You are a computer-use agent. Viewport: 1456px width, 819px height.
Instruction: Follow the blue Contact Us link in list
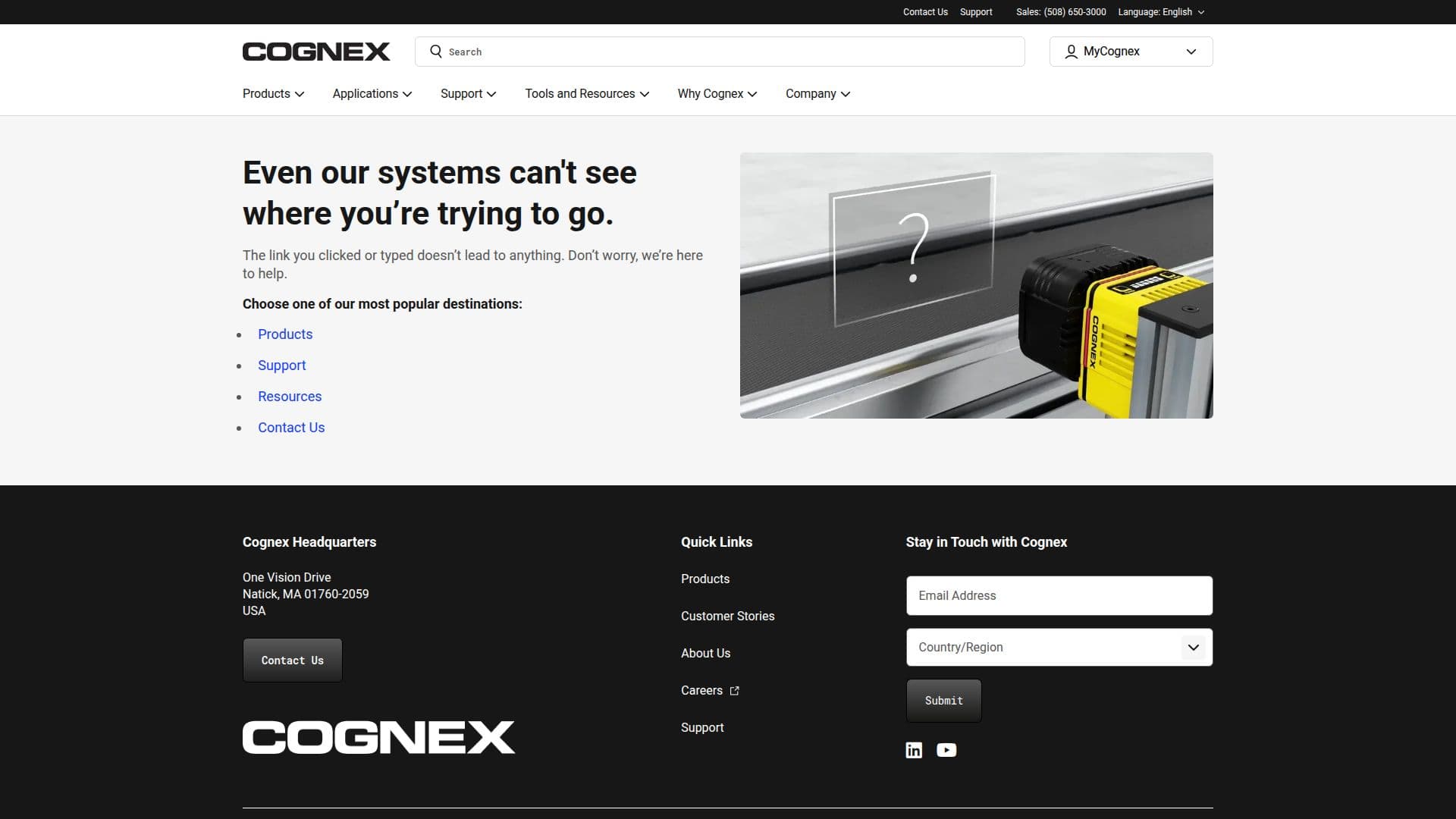tap(291, 428)
